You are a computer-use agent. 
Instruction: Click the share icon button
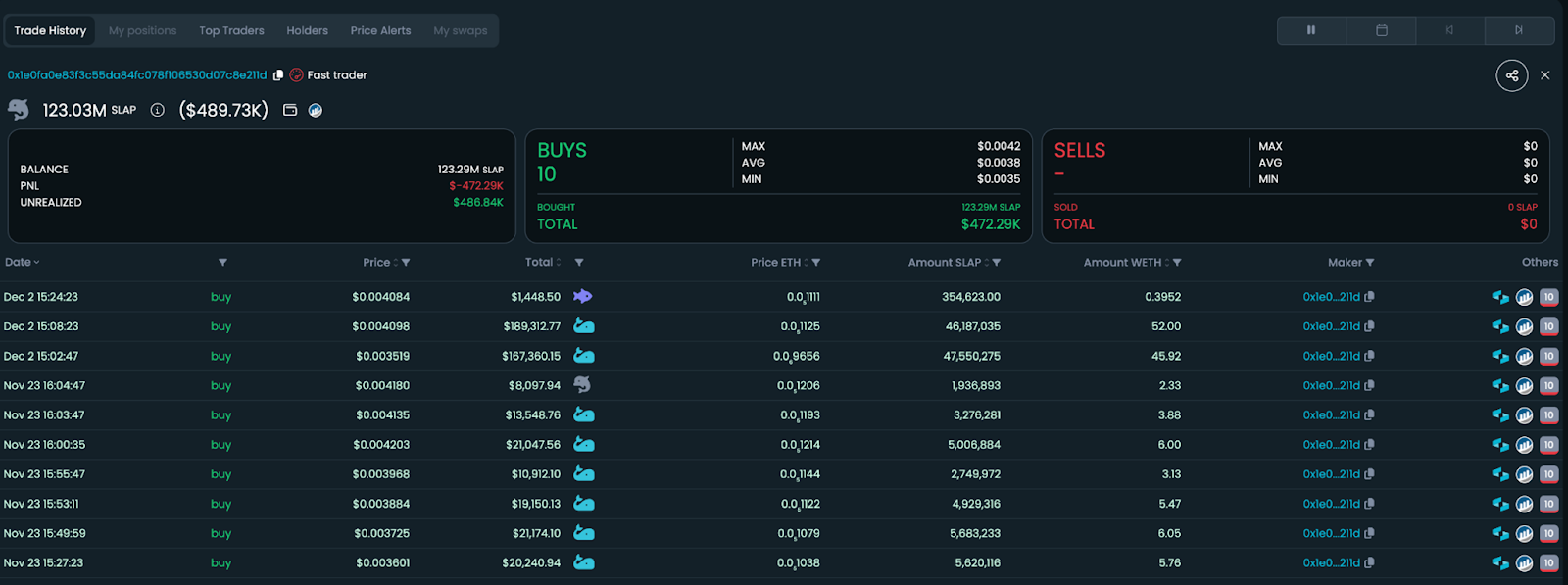pyautogui.click(x=1512, y=75)
